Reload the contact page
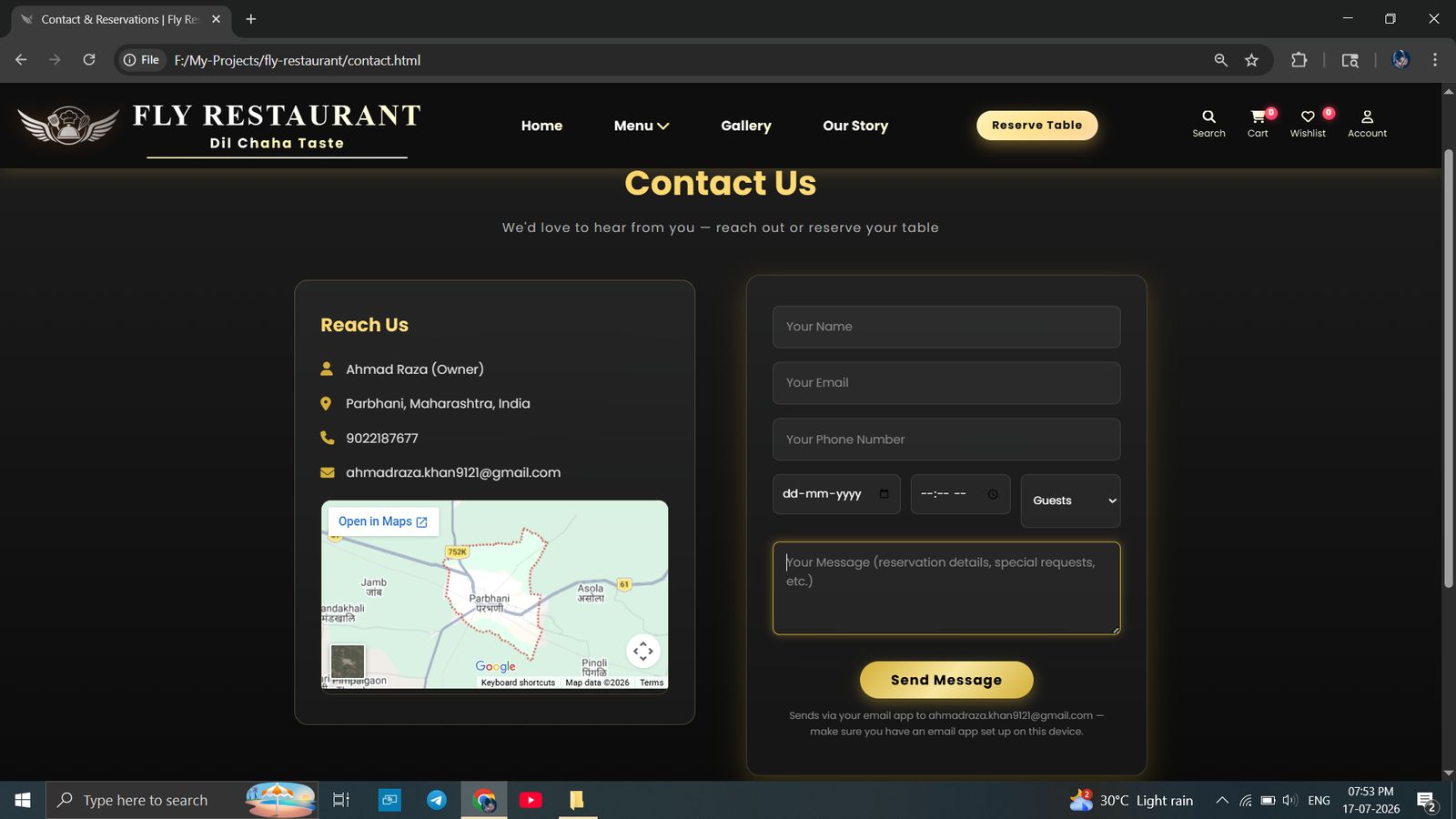The height and width of the screenshot is (819, 1456). [89, 60]
